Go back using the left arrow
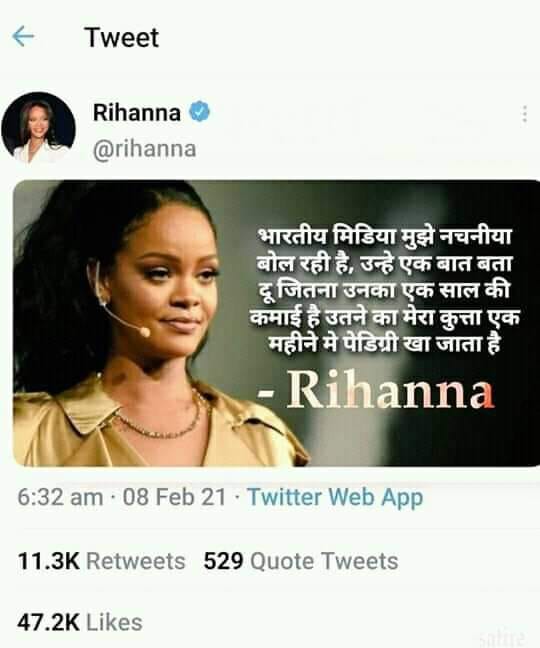This screenshot has width=540, height=648. pyautogui.click(x=23, y=37)
